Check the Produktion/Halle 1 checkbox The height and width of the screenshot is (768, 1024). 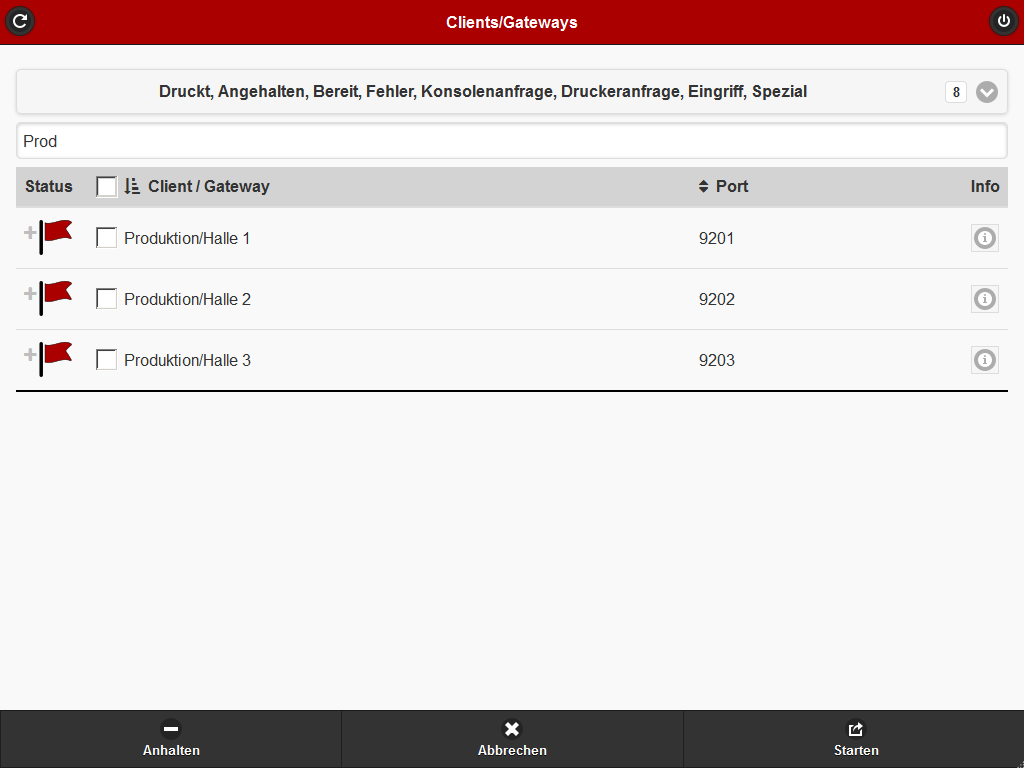point(107,238)
